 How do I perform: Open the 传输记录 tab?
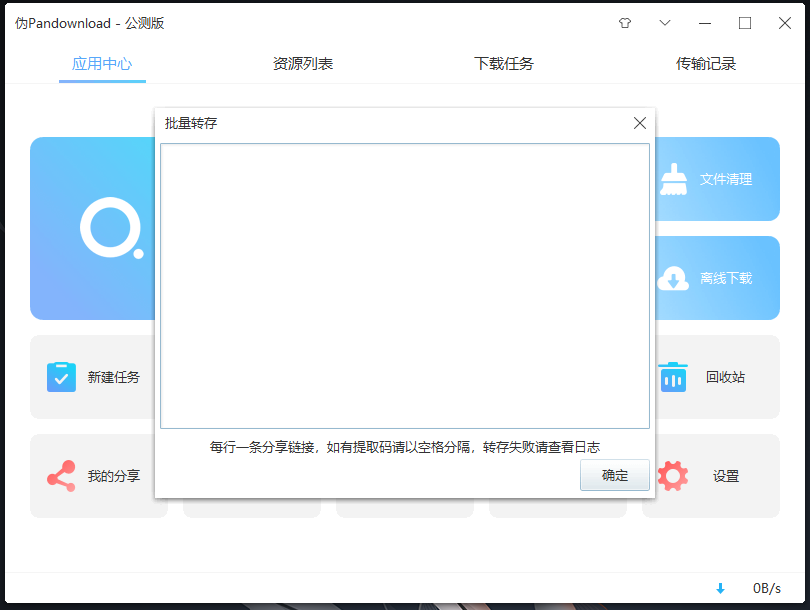click(x=706, y=64)
